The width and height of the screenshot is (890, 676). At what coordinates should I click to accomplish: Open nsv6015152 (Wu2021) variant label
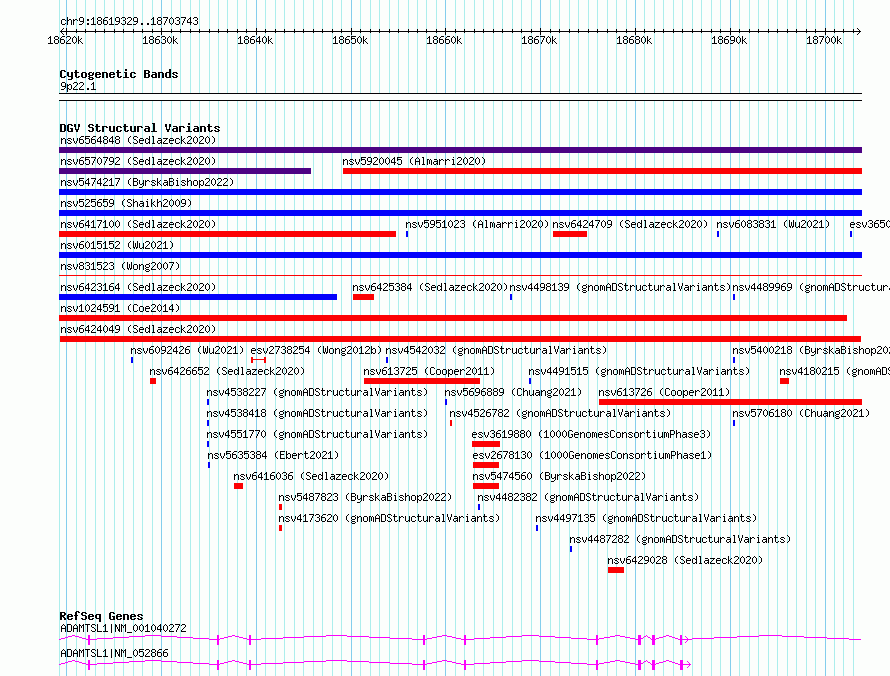click(x=117, y=245)
